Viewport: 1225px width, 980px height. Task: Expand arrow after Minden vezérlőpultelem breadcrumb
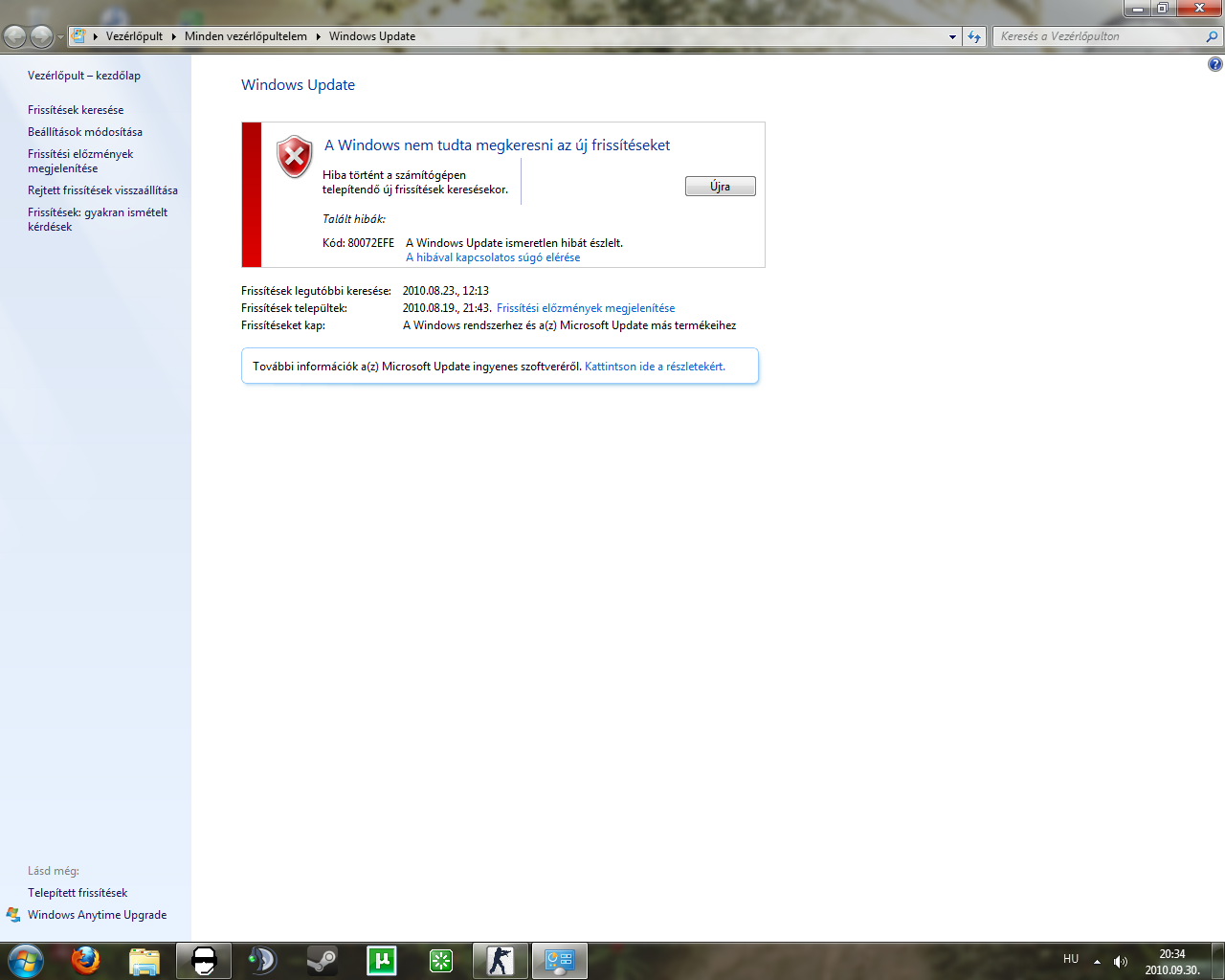click(x=319, y=36)
